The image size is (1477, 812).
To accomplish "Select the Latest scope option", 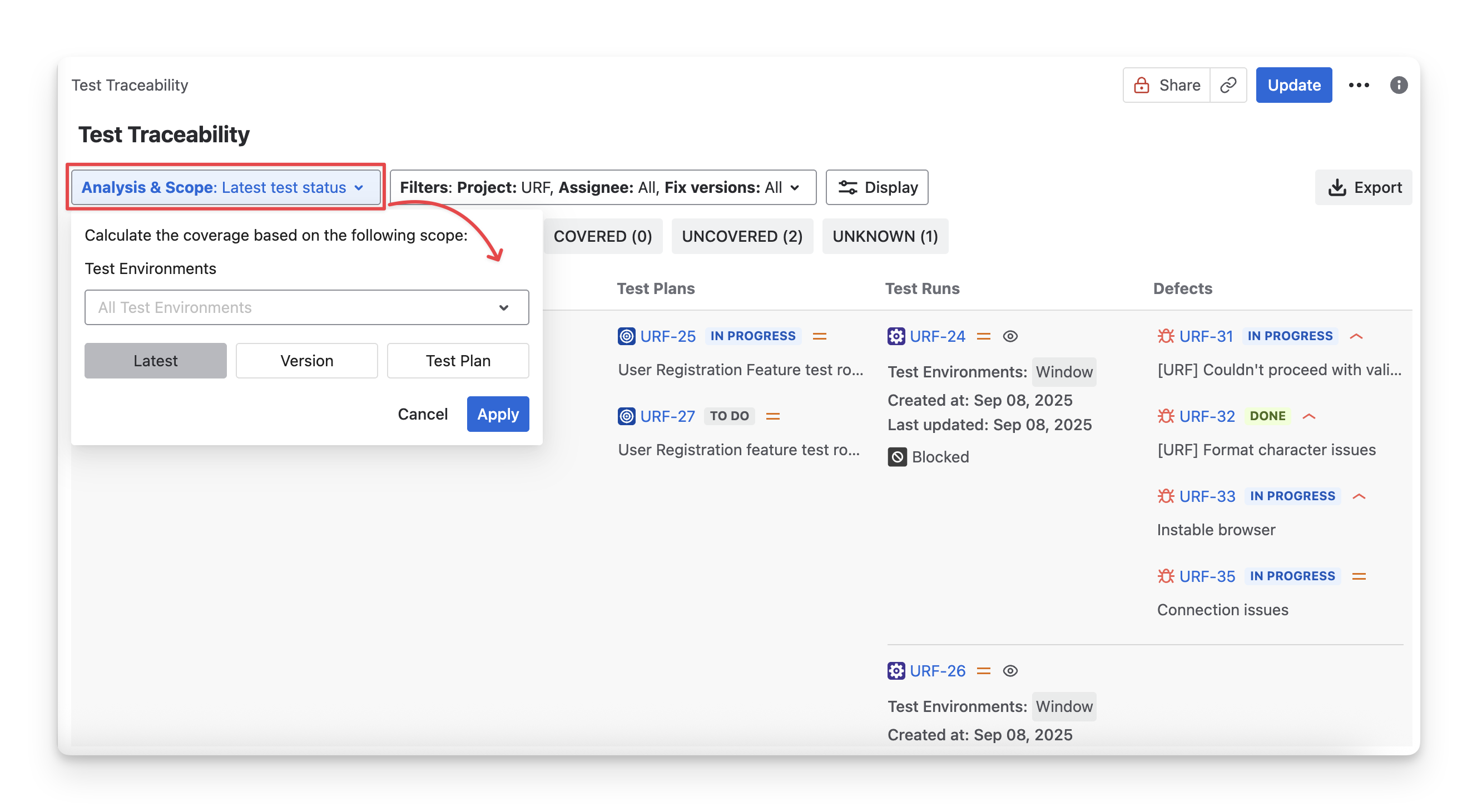I will pyautogui.click(x=155, y=361).
